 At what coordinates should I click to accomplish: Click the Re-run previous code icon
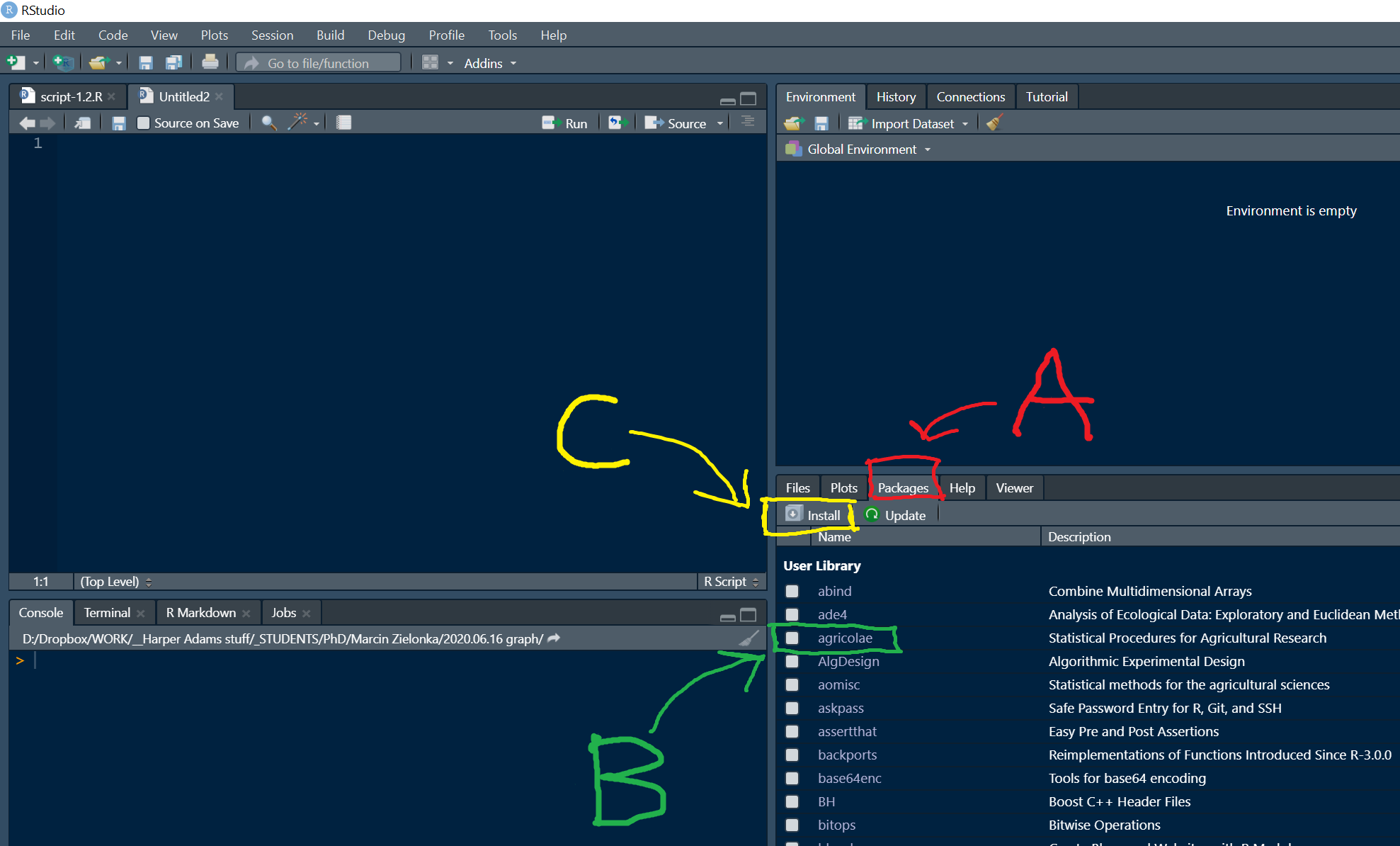pyautogui.click(x=618, y=123)
